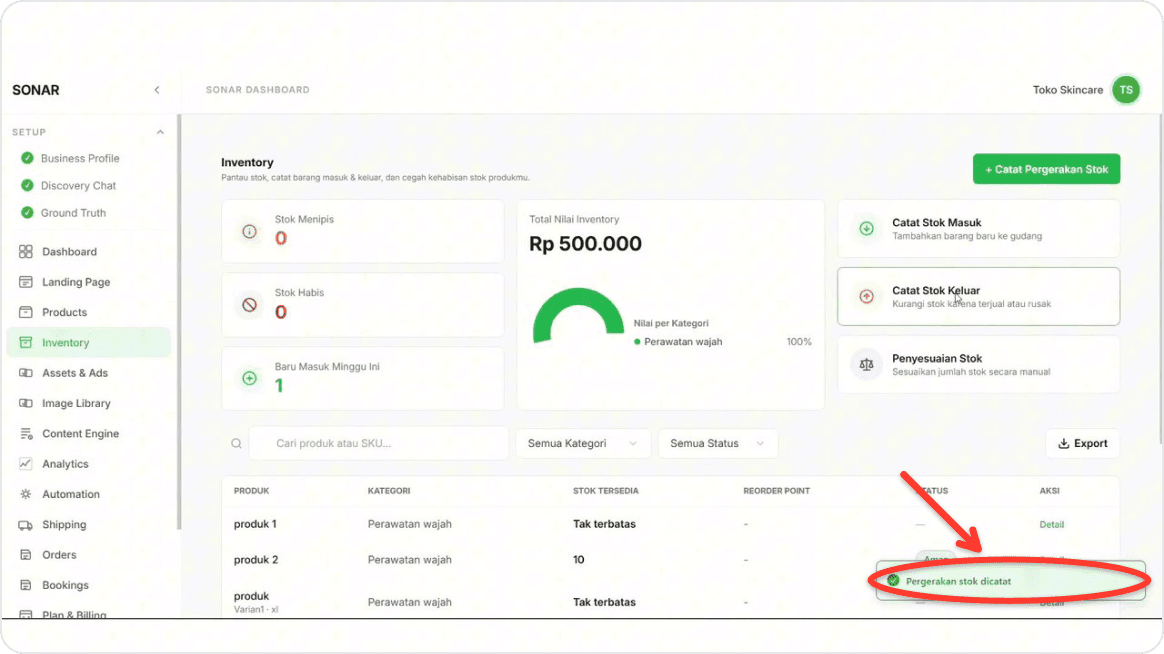Click the produk 2 row name
The image size is (1164, 654).
coord(256,560)
